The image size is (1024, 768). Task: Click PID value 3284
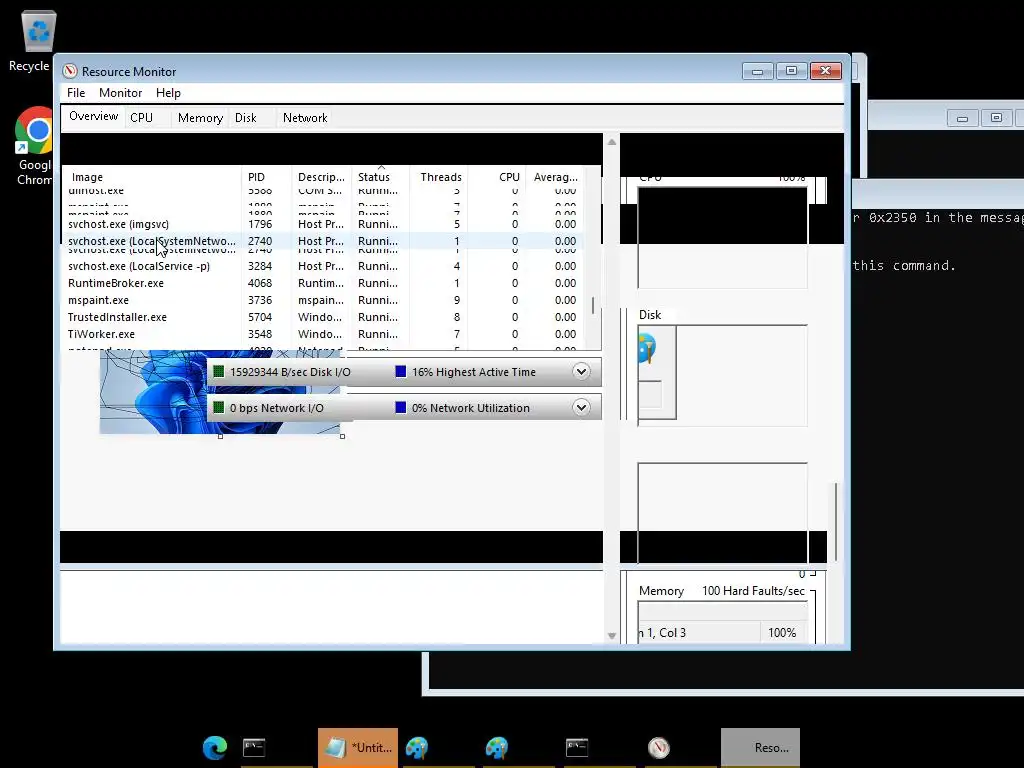[260, 266]
